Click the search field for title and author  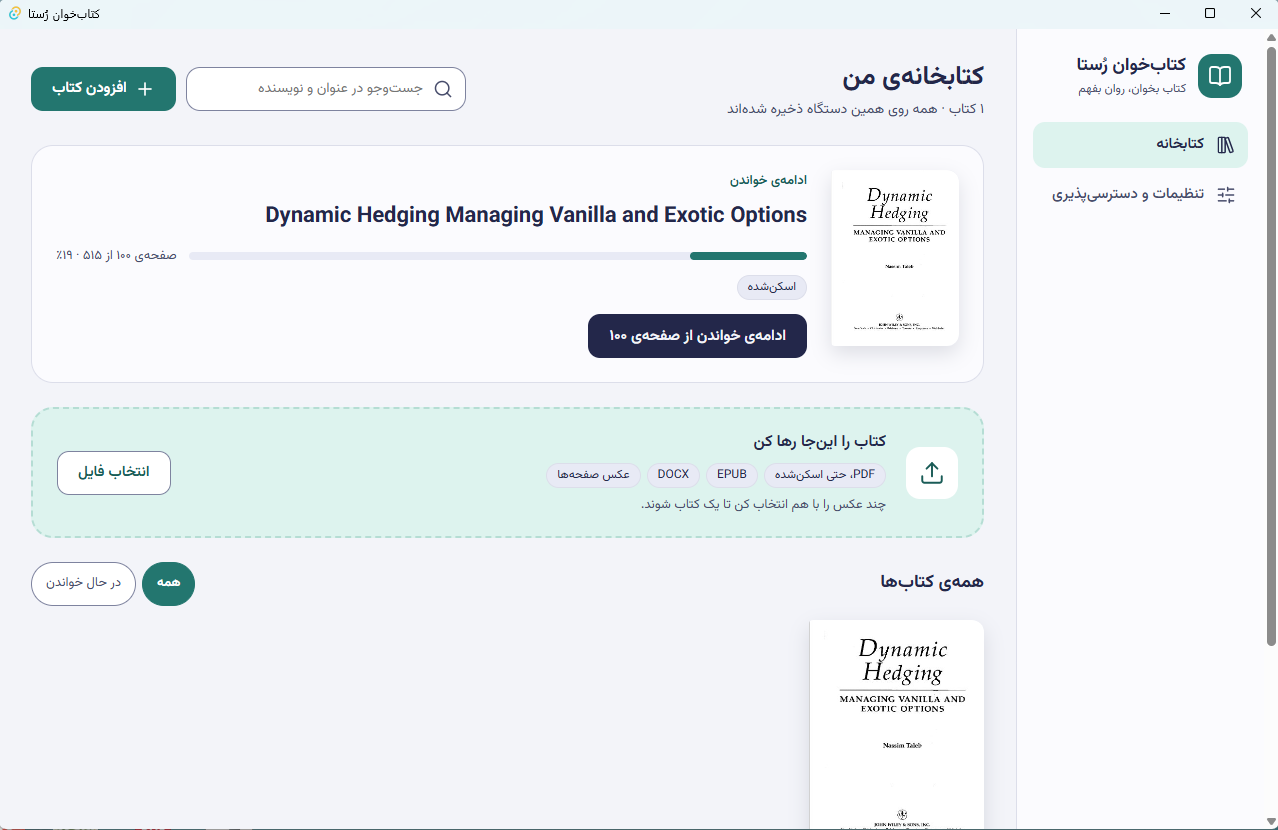tap(326, 89)
